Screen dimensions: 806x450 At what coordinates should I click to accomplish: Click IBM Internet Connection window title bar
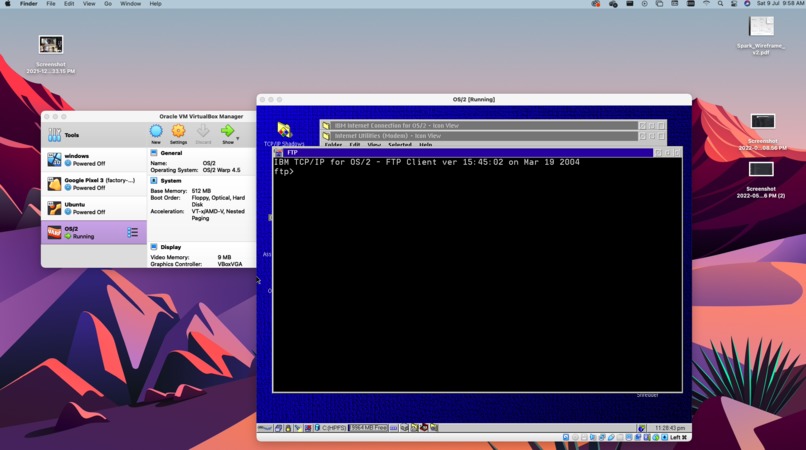coord(483,125)
